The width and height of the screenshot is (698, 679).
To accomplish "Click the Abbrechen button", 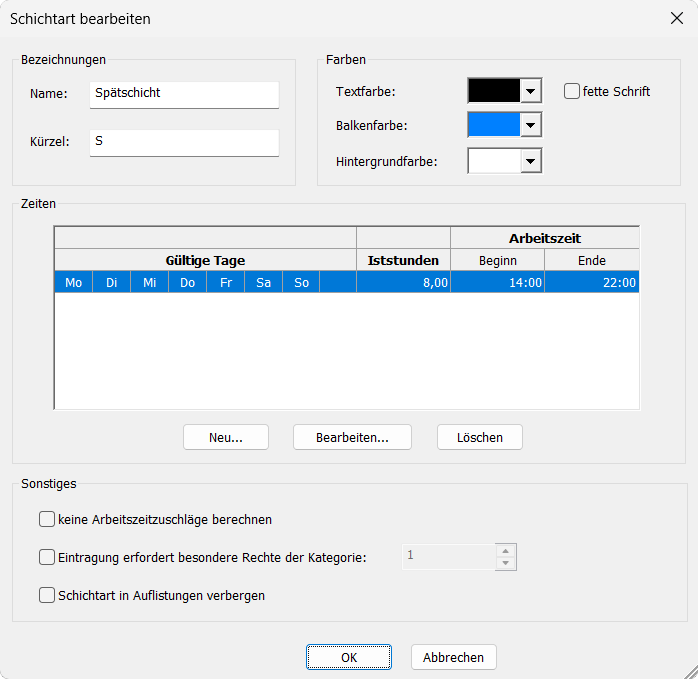I will (x=454, y=657).
